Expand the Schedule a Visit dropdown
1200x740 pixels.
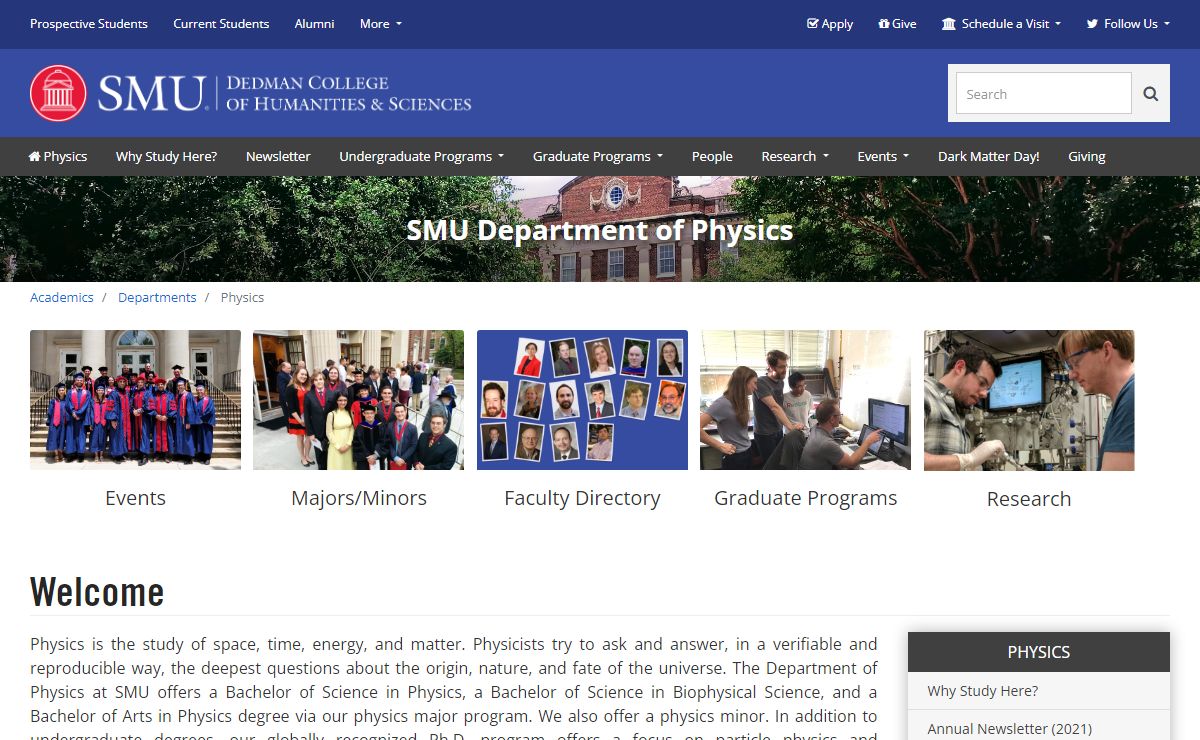point(1001,24)
